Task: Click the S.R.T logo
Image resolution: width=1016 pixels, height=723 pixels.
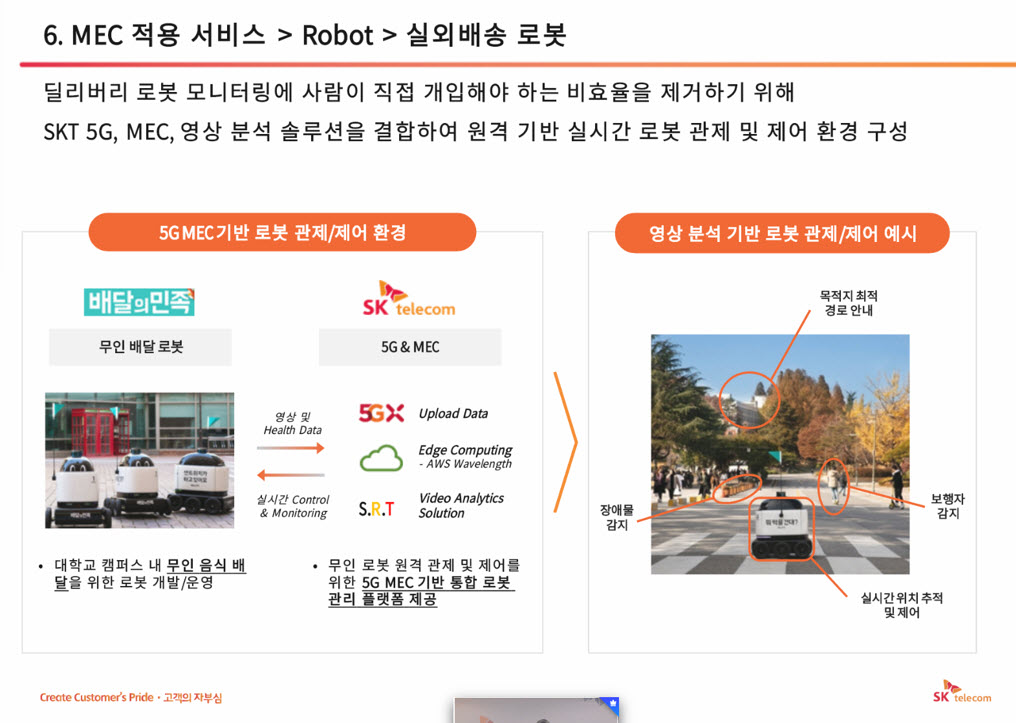Action: (376, 509)
